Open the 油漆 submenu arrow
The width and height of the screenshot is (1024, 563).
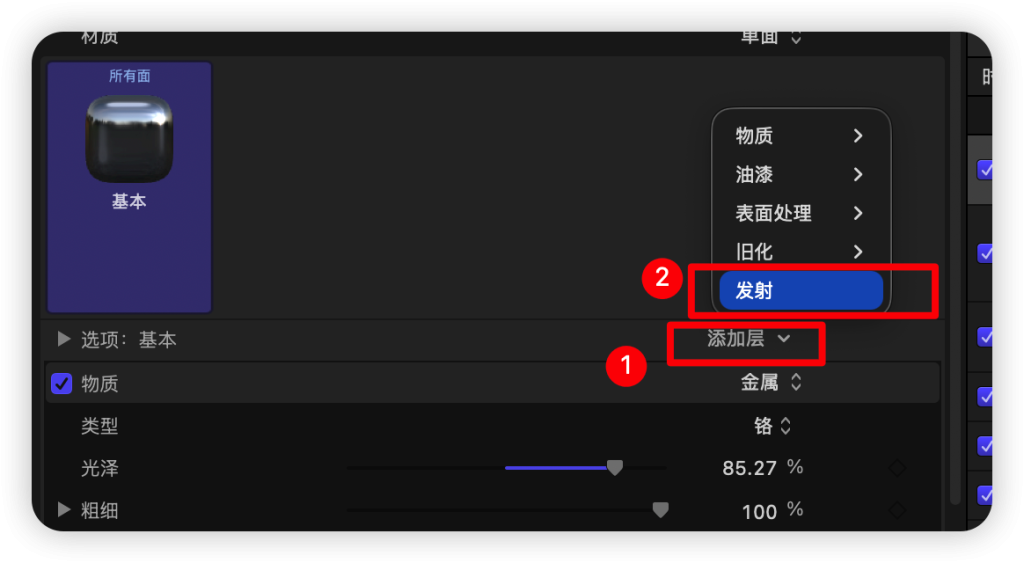click(858, 174)
